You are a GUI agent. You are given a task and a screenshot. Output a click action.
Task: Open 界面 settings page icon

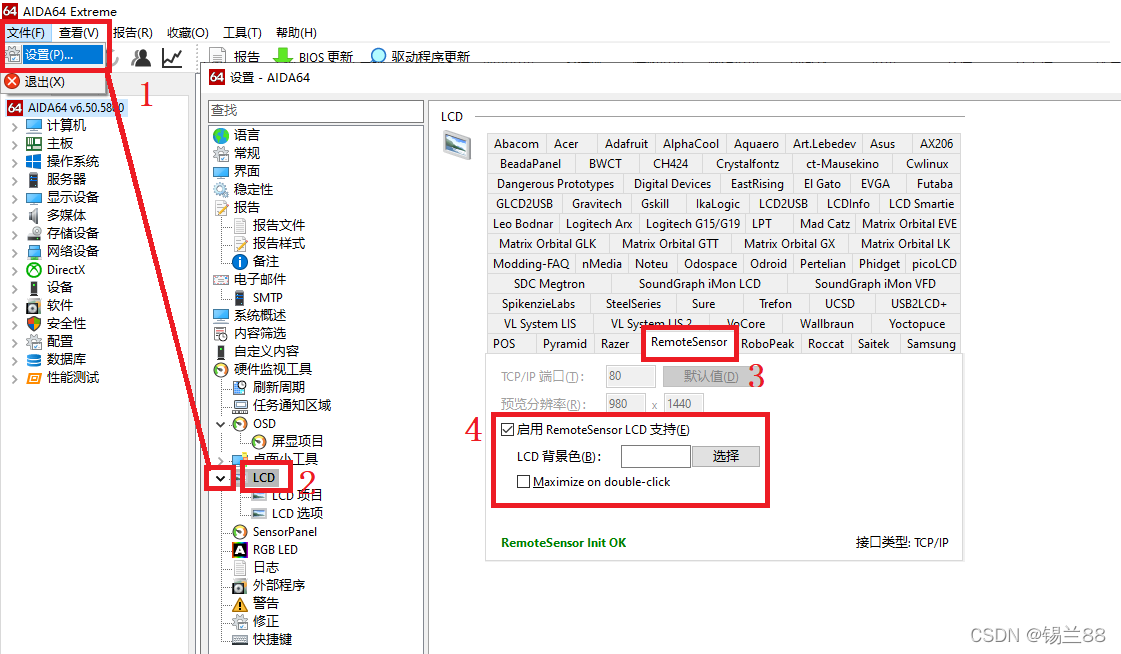coord(221,172)
